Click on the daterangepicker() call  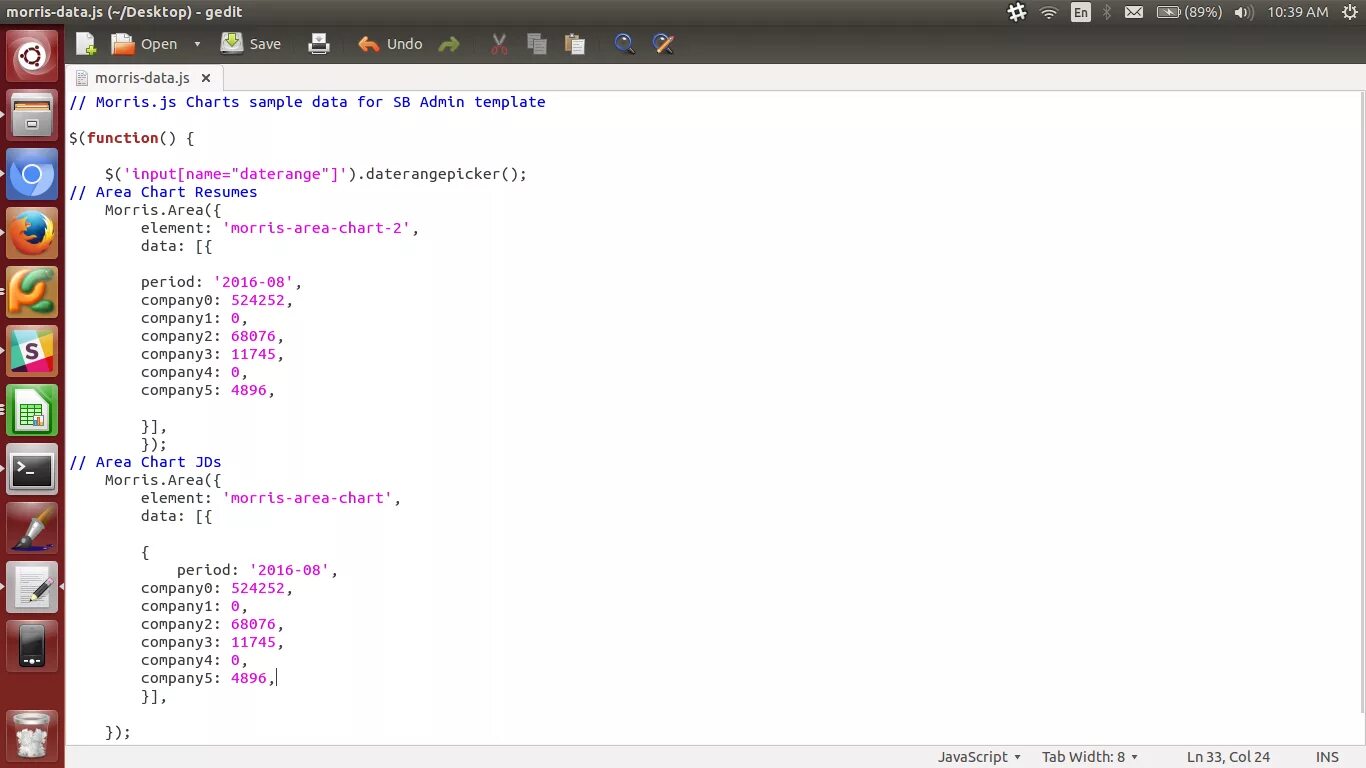click(446, 174)
